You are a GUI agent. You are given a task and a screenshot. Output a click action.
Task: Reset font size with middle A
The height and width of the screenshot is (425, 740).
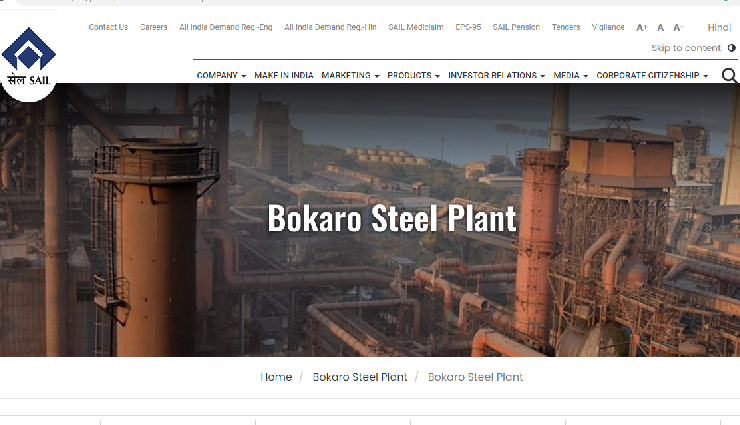(660, 28)
